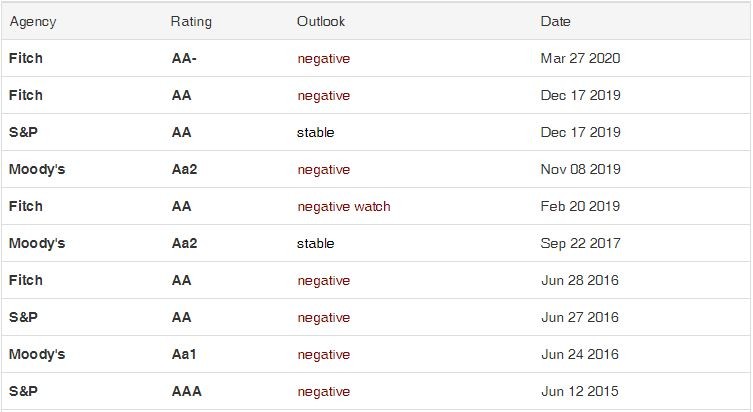Select the Jun 12 2015 date cell

[580, 391]
